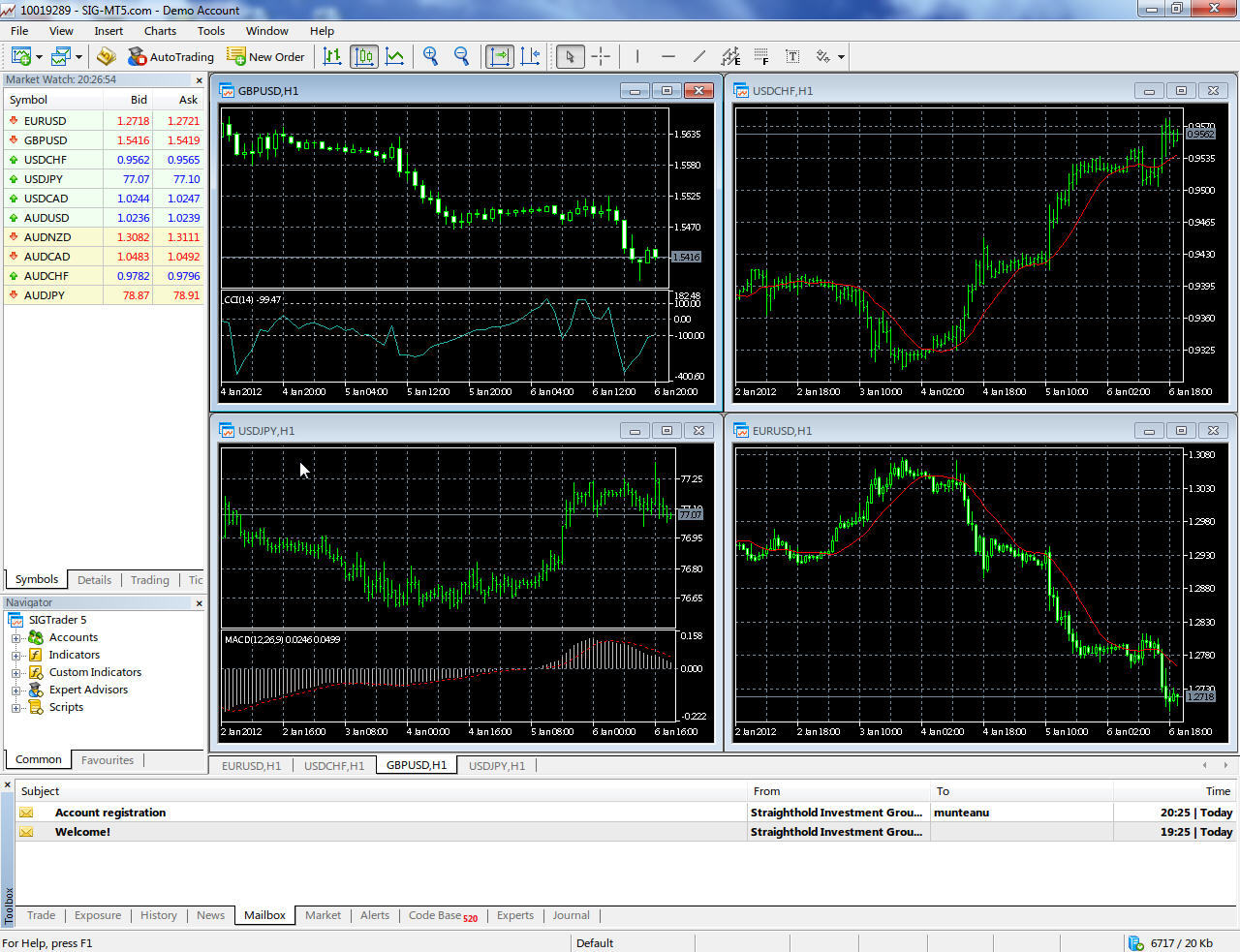
Task: Maximize the USDCHF,H1 chart window
Action: 1181,91
